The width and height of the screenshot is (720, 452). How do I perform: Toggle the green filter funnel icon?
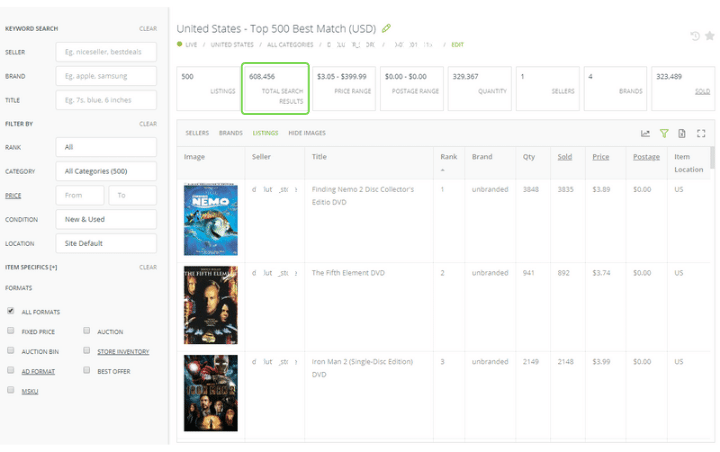point(664,133)
